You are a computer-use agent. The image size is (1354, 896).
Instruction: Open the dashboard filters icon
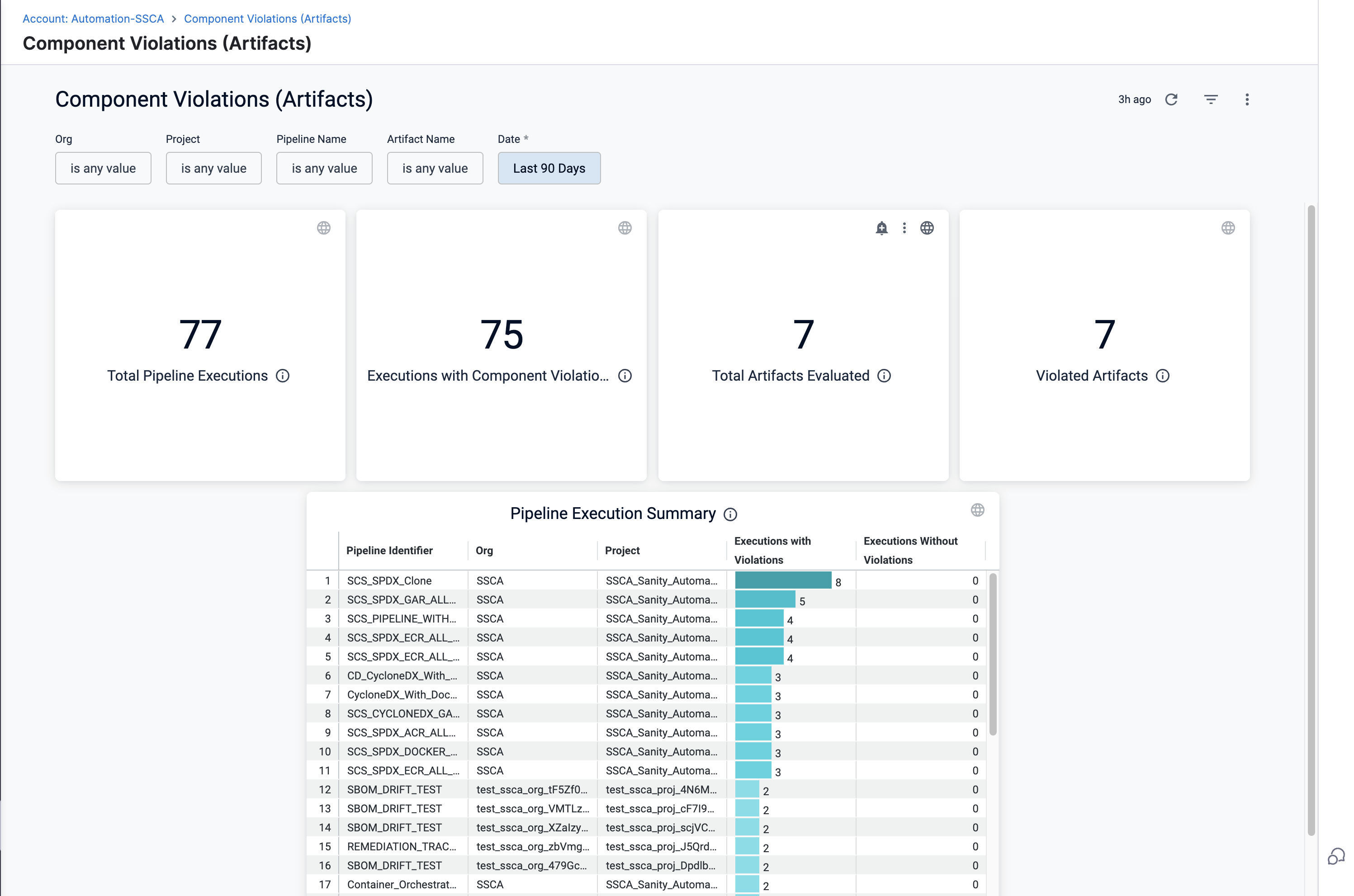tap(1211, 99)
